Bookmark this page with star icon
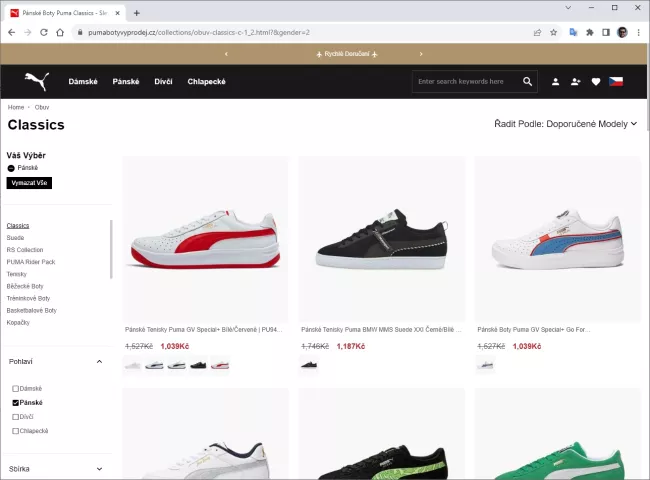Screen dimensions: 650x480 pyautogui.click(x=553, y=32)
